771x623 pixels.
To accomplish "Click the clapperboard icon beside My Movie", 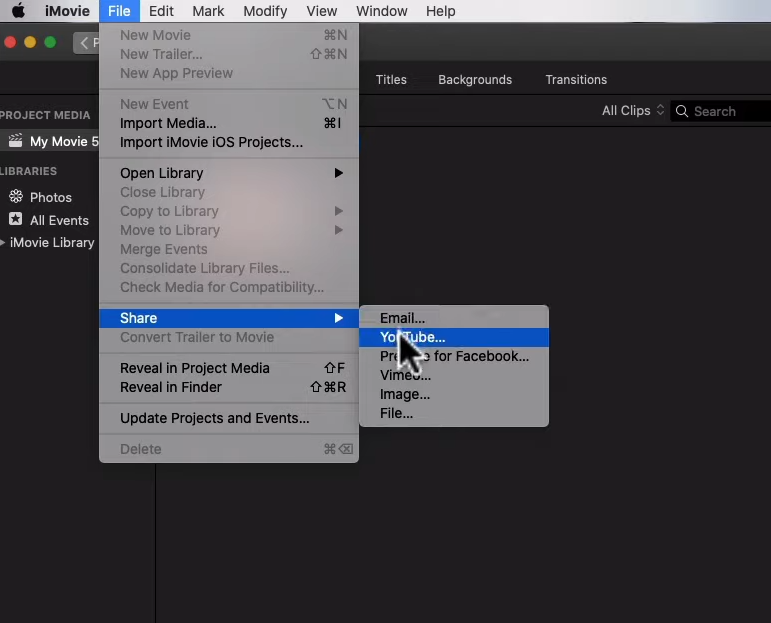I will (15, 141).
